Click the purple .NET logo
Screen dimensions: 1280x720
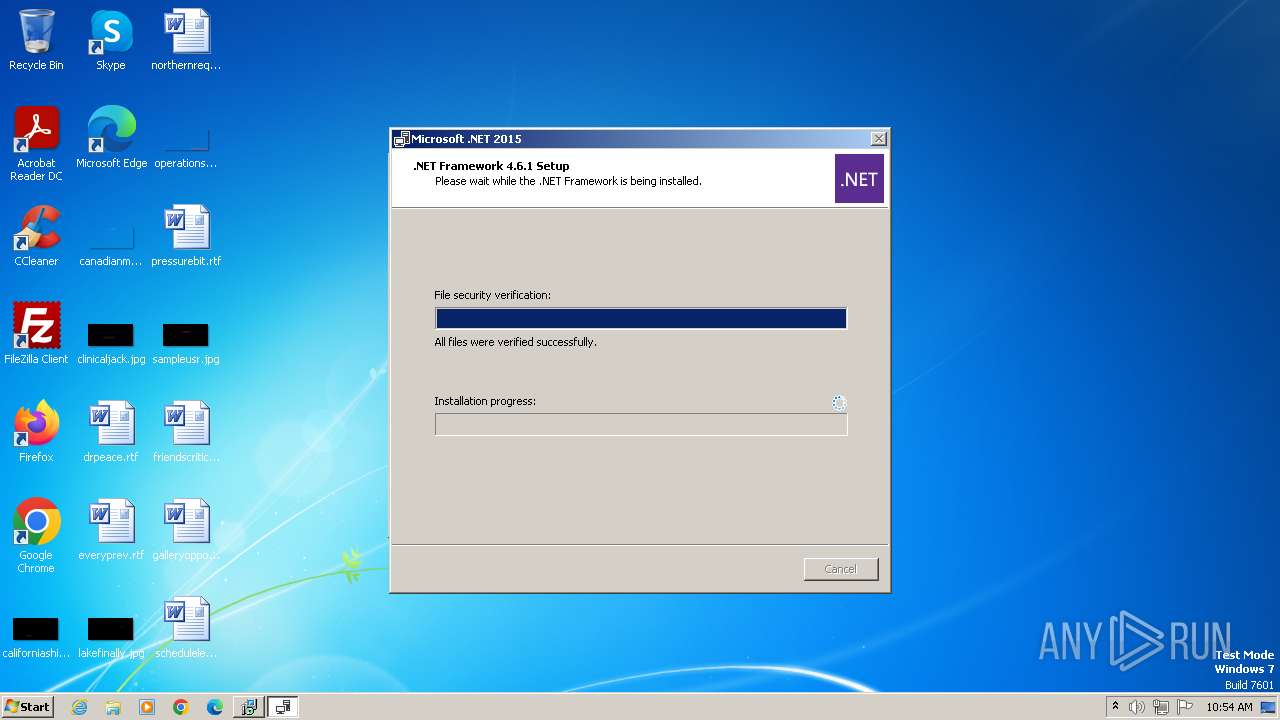[x=859, y=179]
